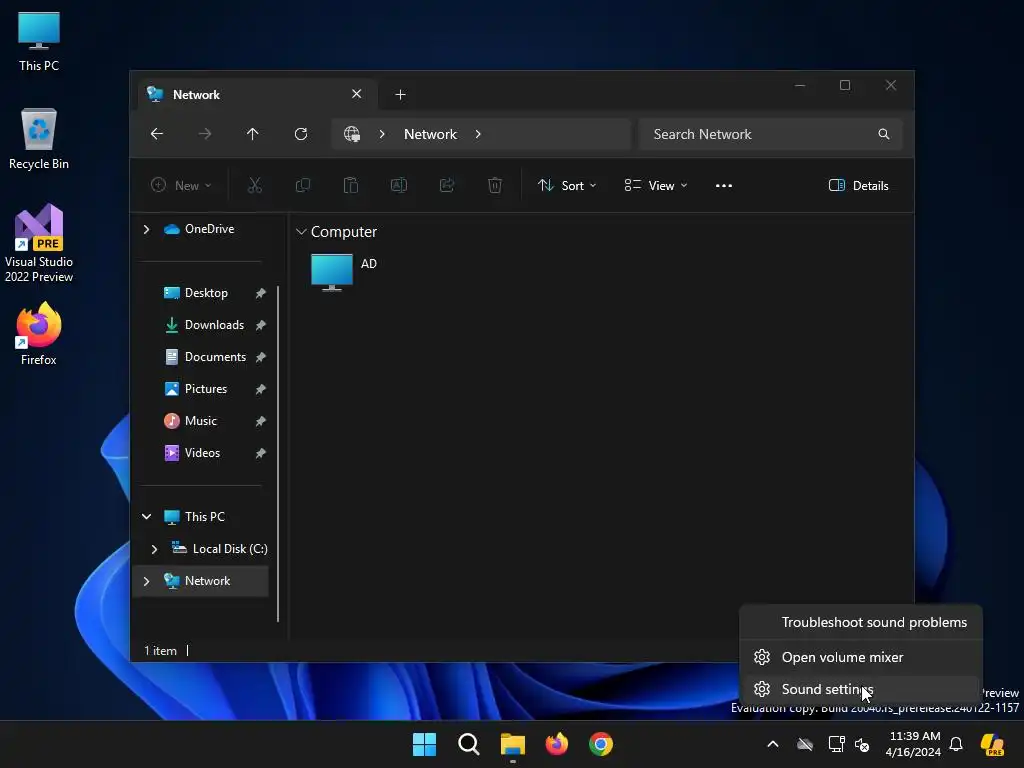Open the View dropdown

tap(656, 185)
